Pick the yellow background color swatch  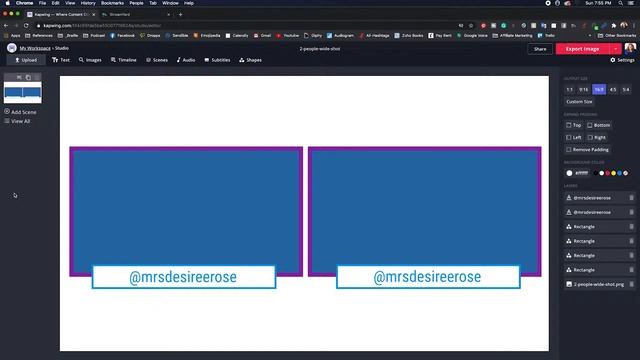[x=613, y=173]
